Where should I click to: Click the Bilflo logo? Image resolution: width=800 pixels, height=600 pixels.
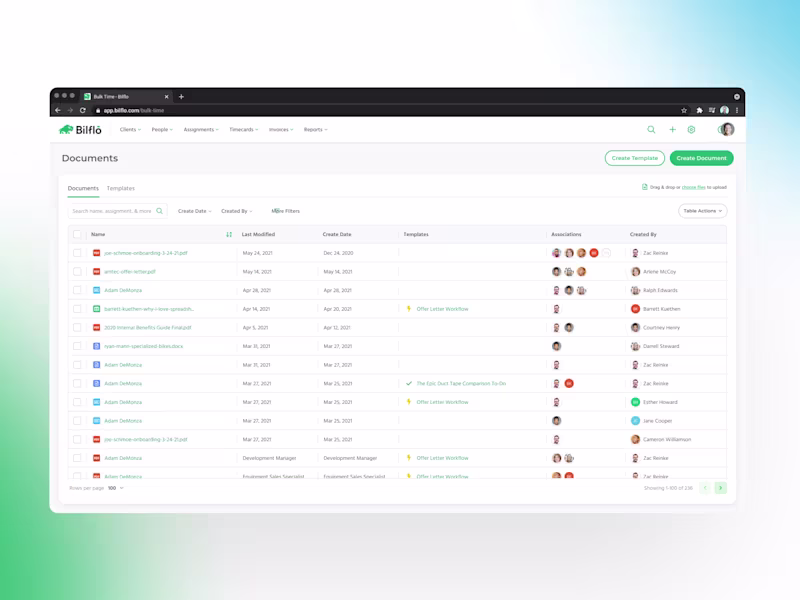[x=80, y=130]
